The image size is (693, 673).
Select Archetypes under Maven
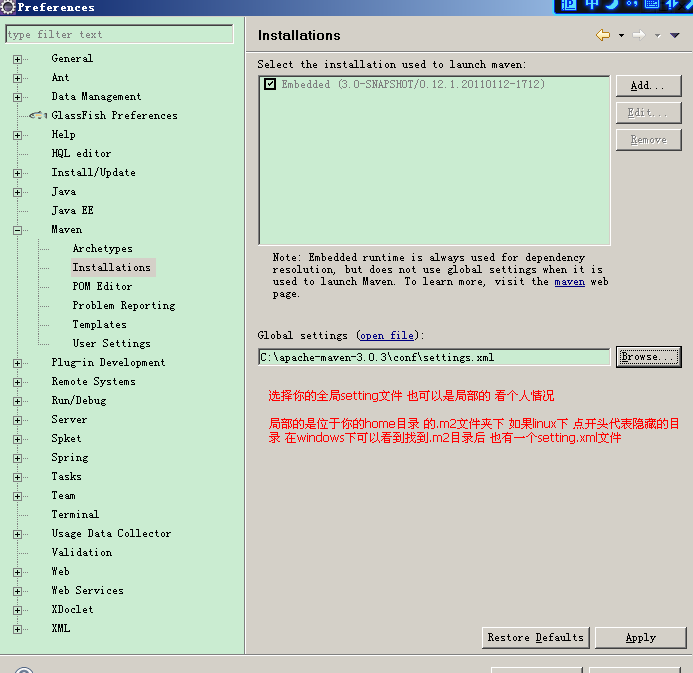point(103,248)
